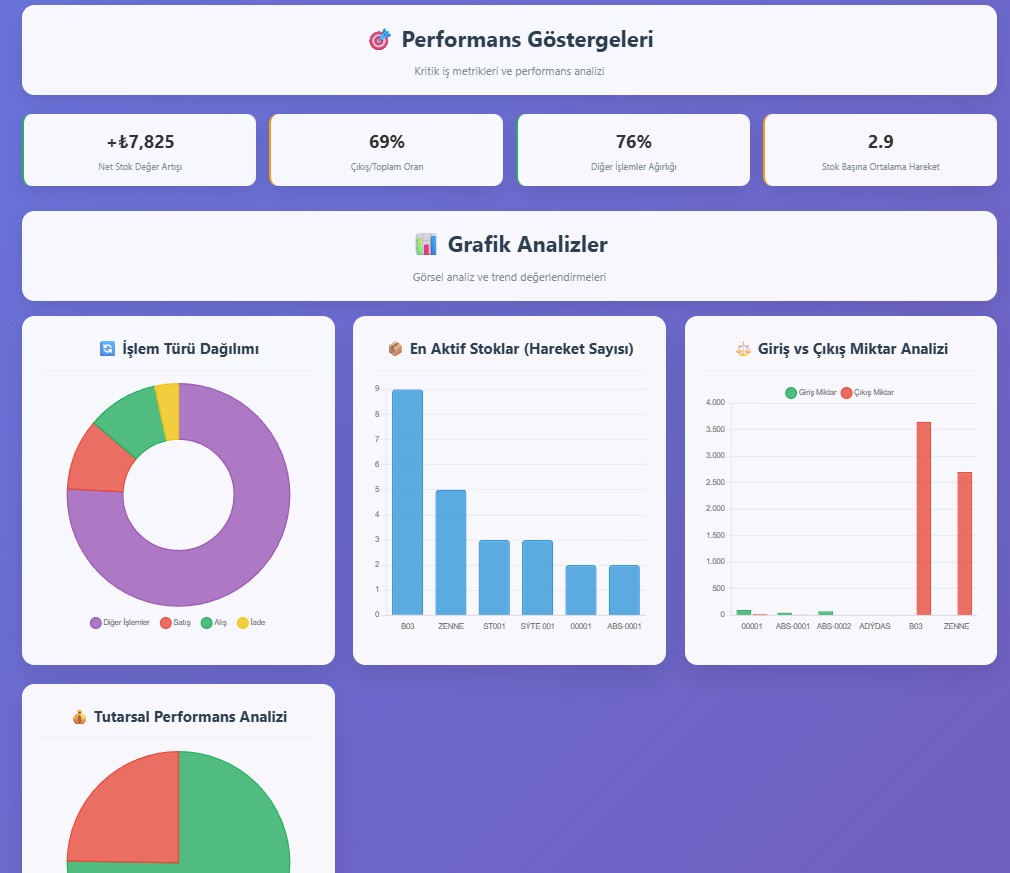Click the Çıkış/Toplam Oran label
This screenshot has width=1010, height=873.
tap(386, 167)
